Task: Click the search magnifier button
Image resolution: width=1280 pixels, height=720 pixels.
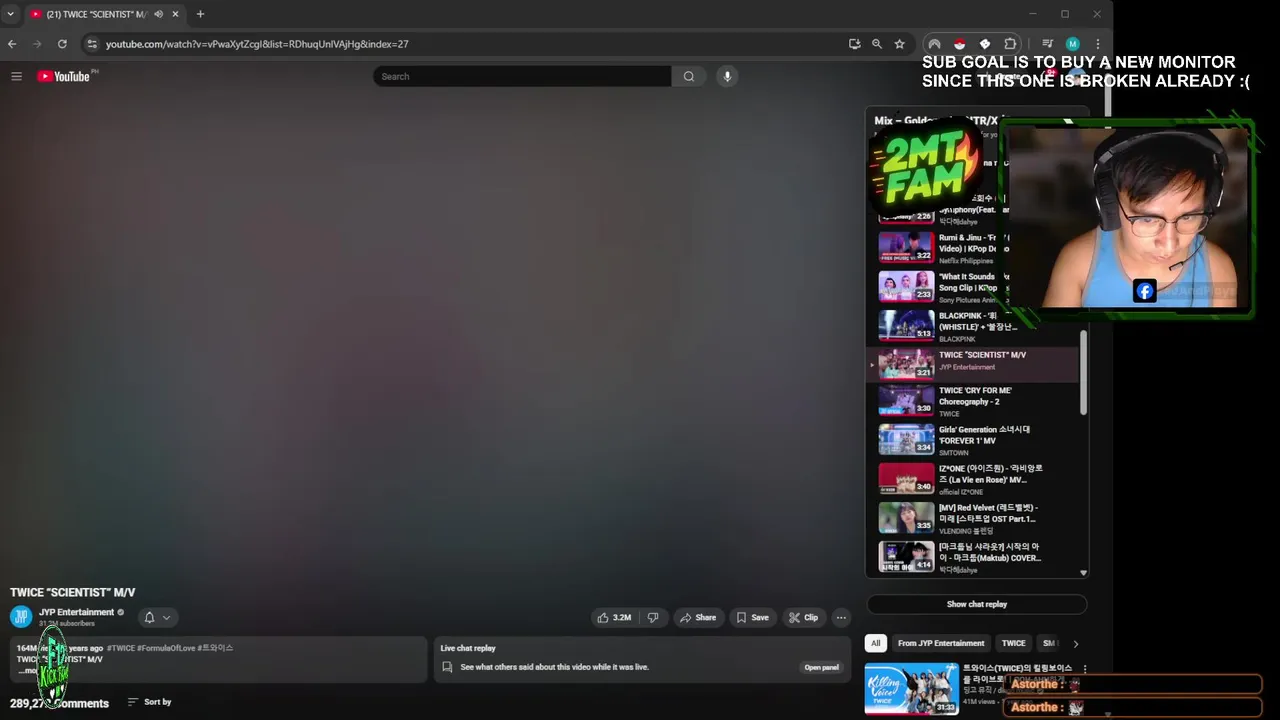Action: (x=689, y=76)
